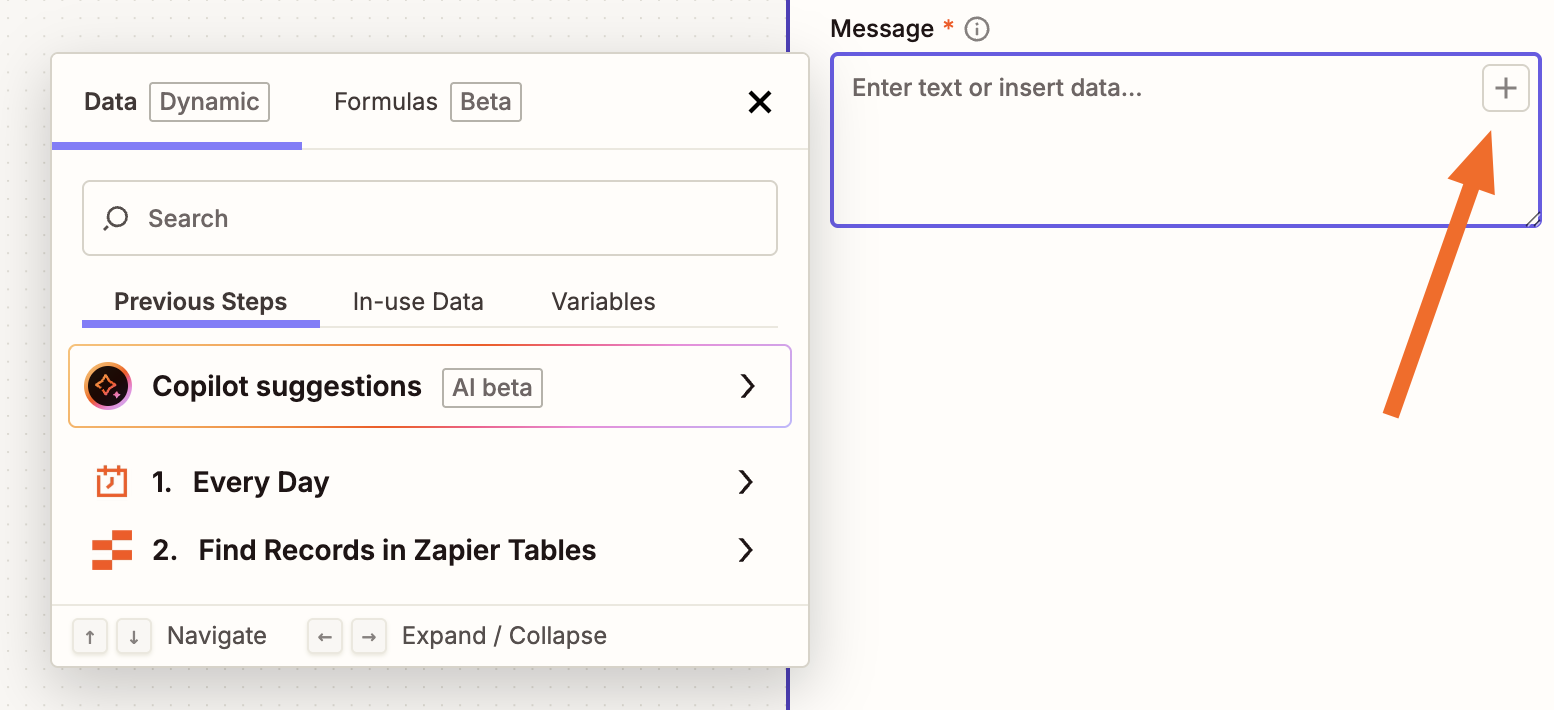Click the navigate up arrow icon
Screen dimensions: 1554x710
[90, 636]
